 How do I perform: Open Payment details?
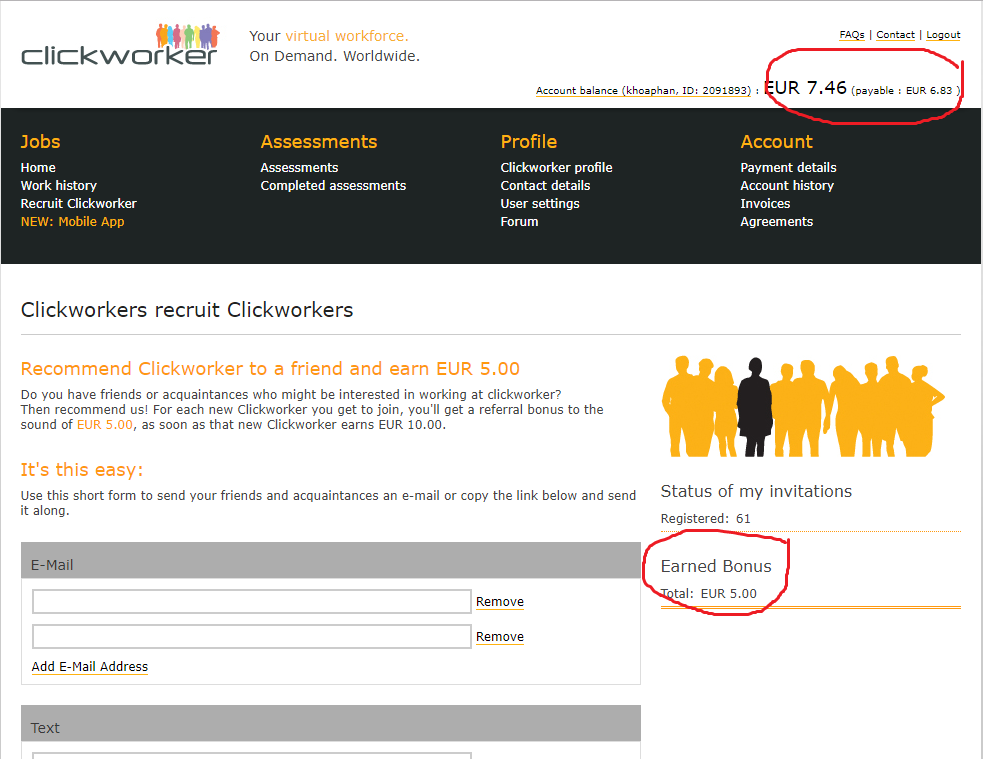(788, 167)
